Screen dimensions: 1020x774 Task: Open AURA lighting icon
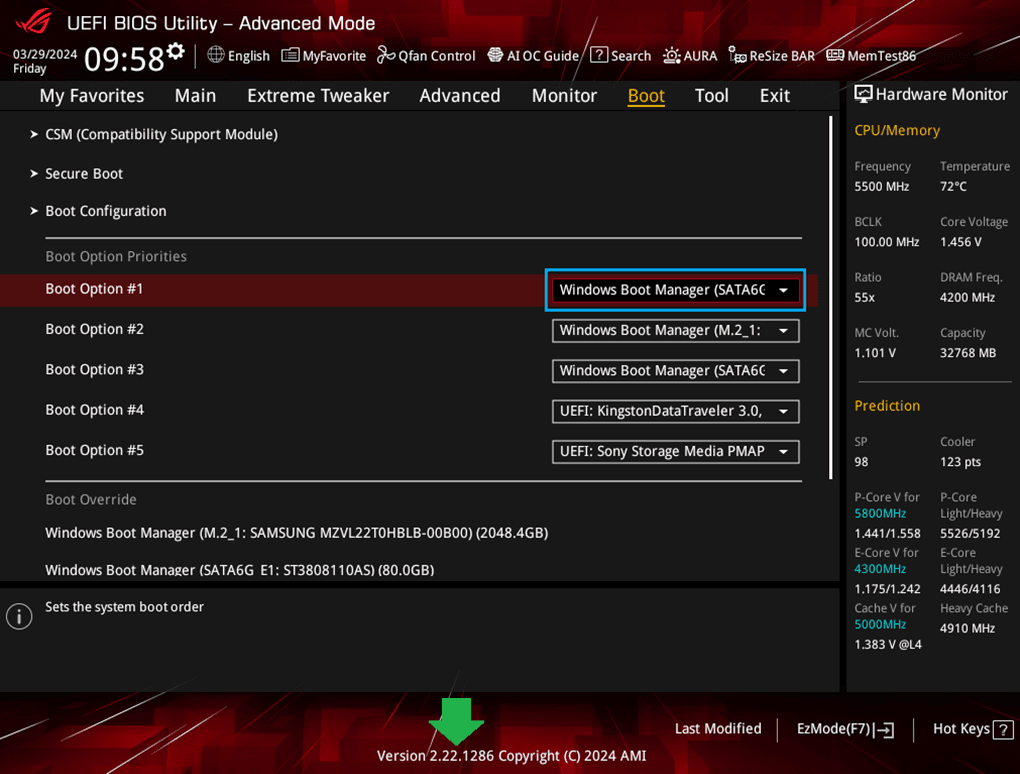[671, 55]
